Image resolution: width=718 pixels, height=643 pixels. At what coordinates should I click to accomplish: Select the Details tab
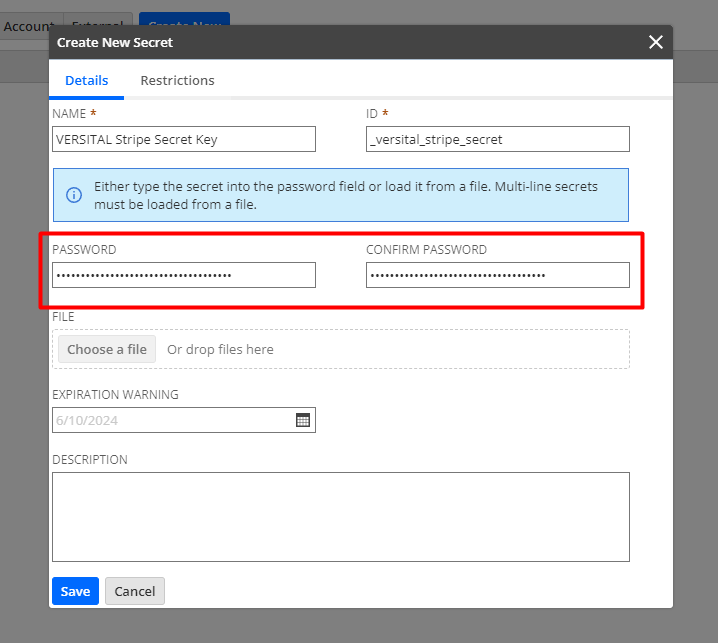point(86,80)
